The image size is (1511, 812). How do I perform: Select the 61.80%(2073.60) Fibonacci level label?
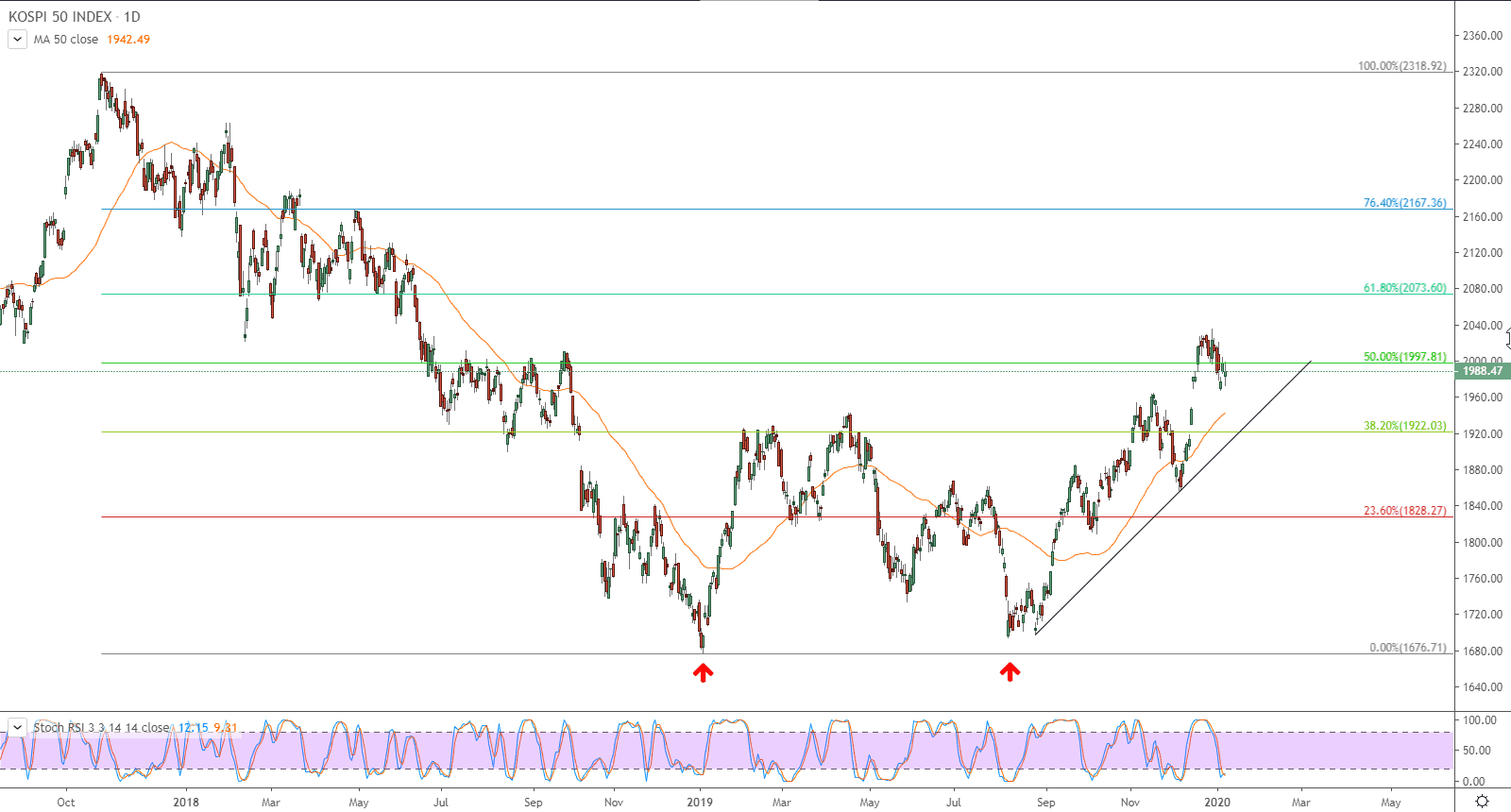click(x=1405, y=288)
